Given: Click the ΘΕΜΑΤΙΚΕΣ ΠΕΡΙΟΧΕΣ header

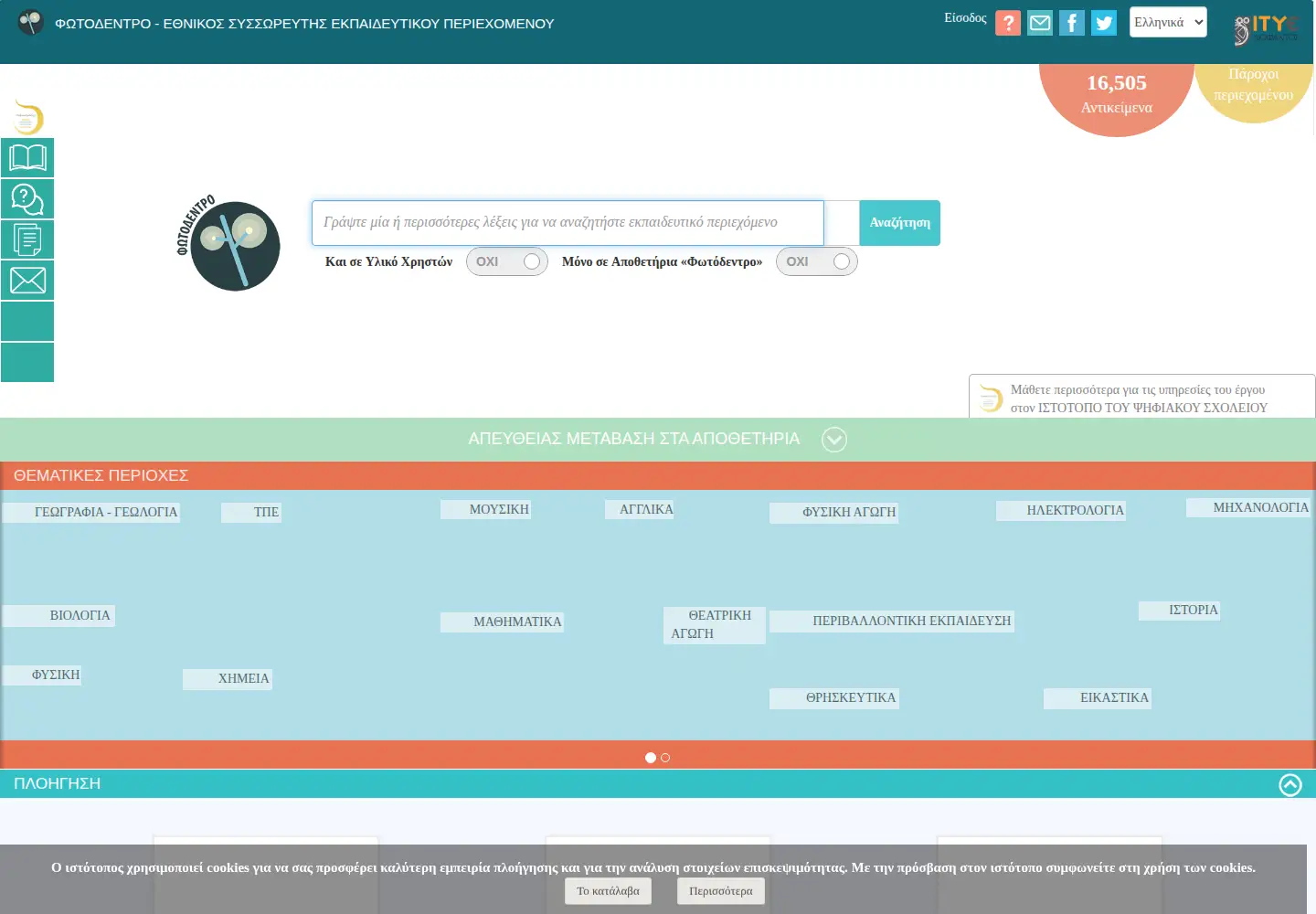Looking at the screenshot, I should [x=101, y=475].
